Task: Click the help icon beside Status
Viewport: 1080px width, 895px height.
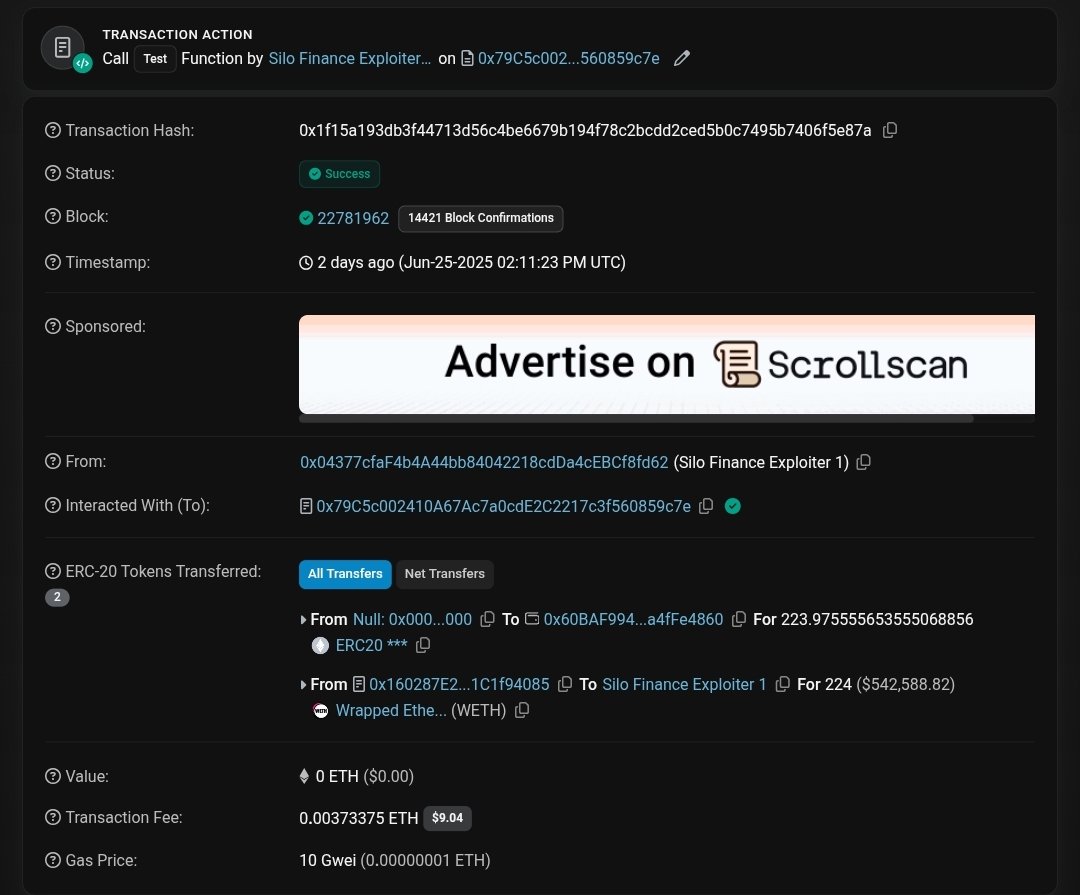Action: pos(53,173)
